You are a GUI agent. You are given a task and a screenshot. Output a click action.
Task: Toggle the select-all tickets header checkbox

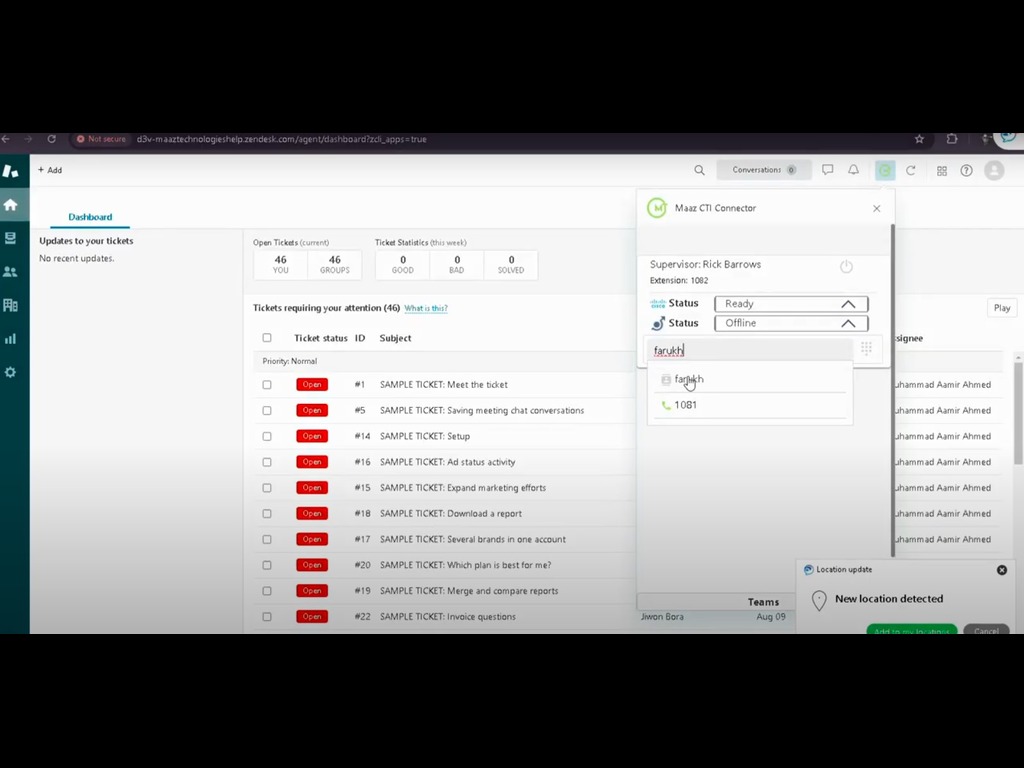click(x=267, y=338)
